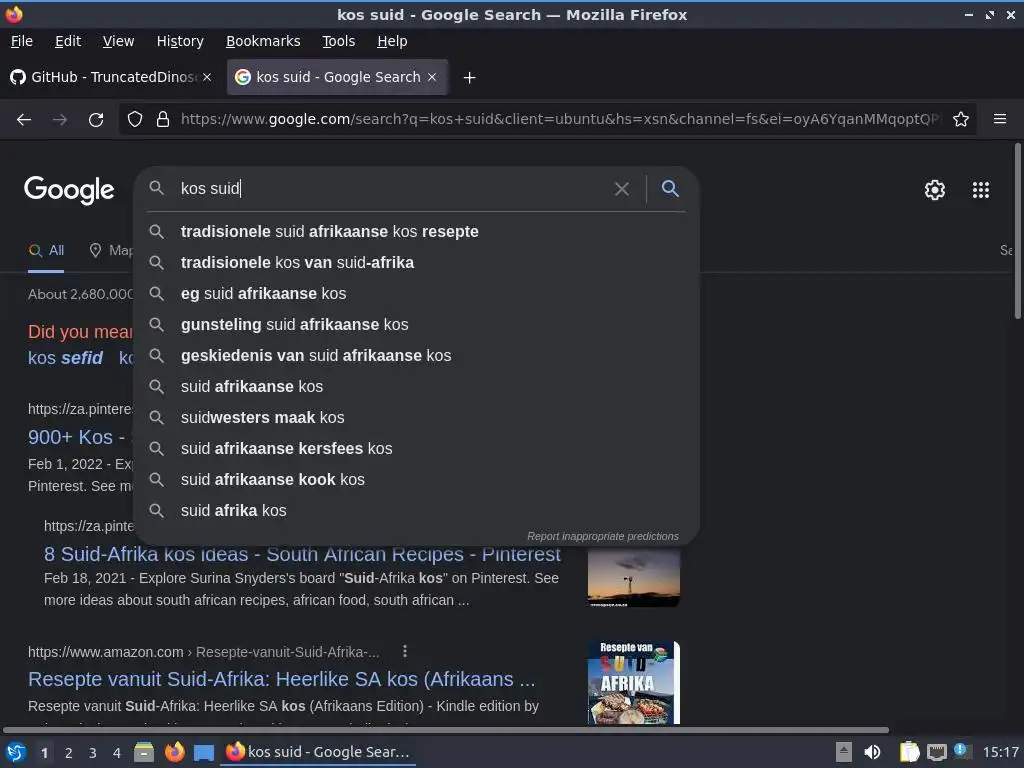
Task: Click the Firefox URL address bar
Action: (560, 120)
